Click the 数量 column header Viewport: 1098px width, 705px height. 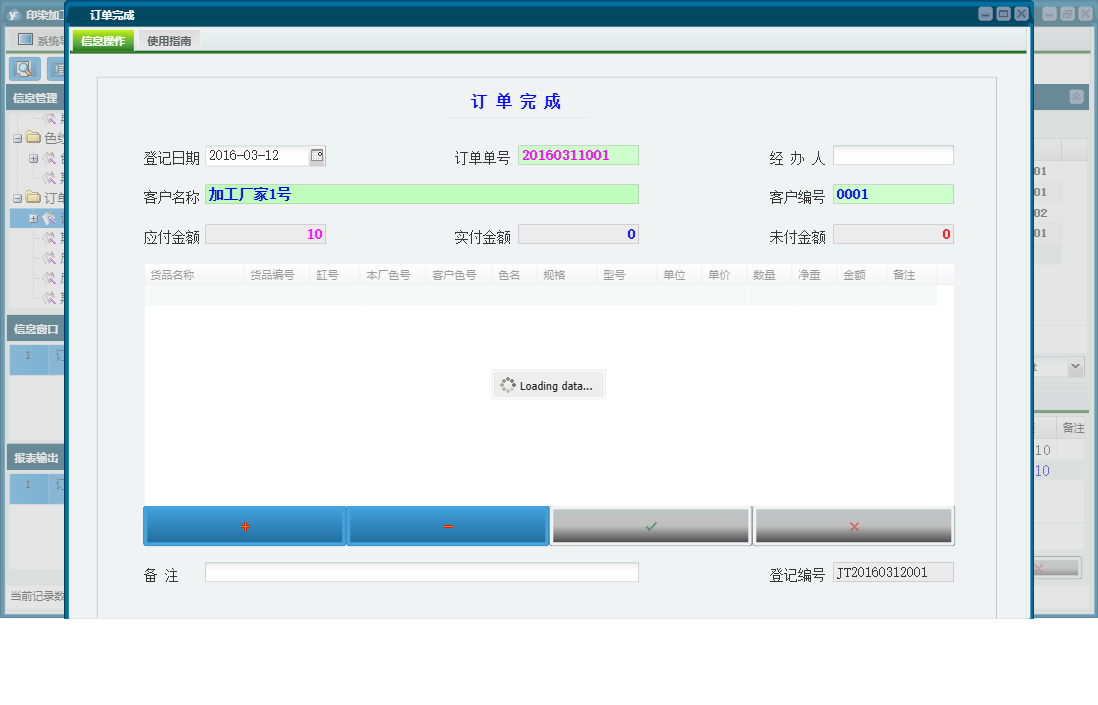click(x=769, y=274)
